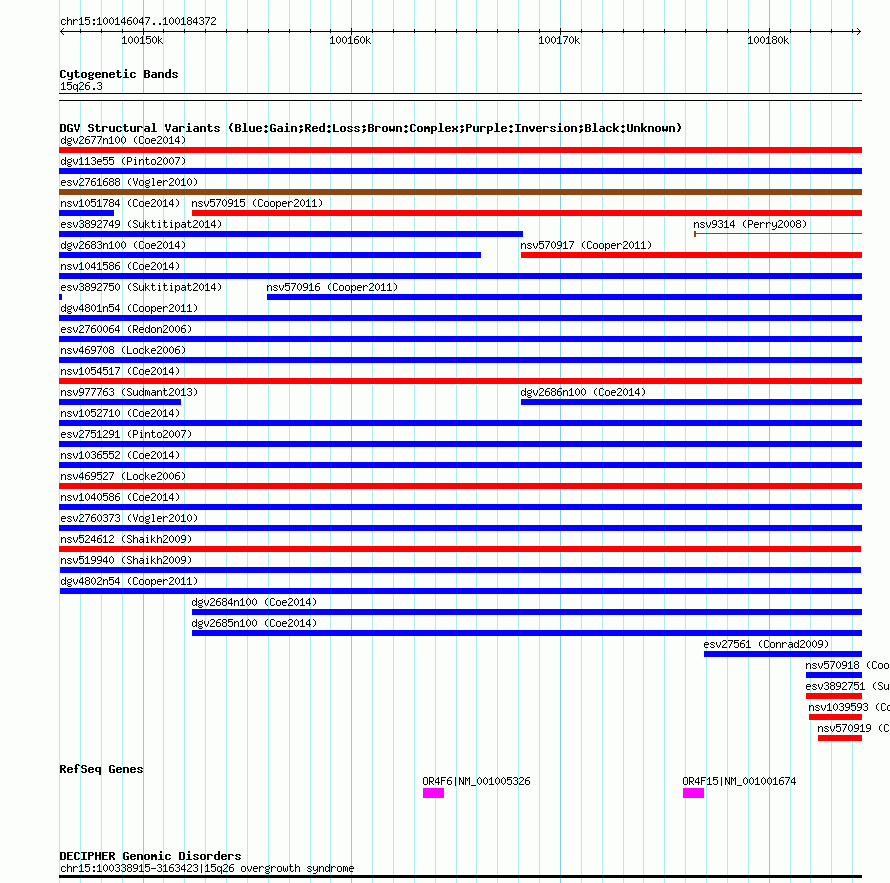Open the nsv1039593 variant label
890x883 pixels.
[x=849, y=707]
